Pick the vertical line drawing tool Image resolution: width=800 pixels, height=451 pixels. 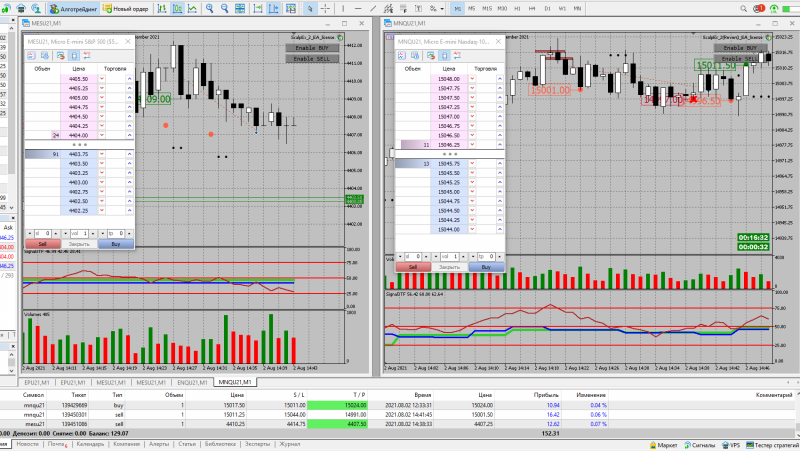[x=343, y=9]
